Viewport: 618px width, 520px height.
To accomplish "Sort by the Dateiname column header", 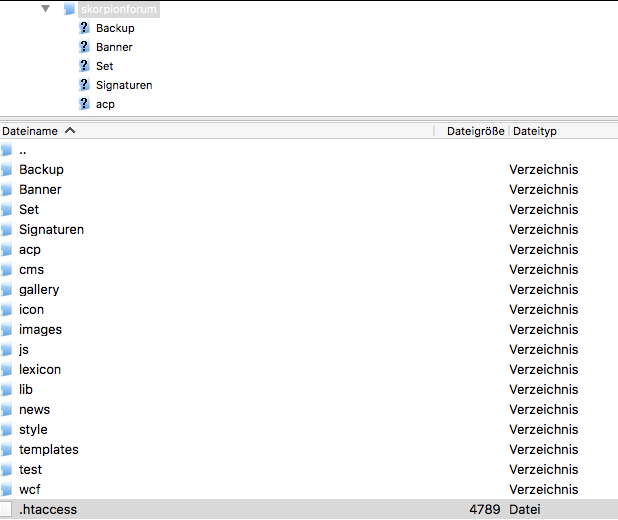I will [x=30, y=131].
